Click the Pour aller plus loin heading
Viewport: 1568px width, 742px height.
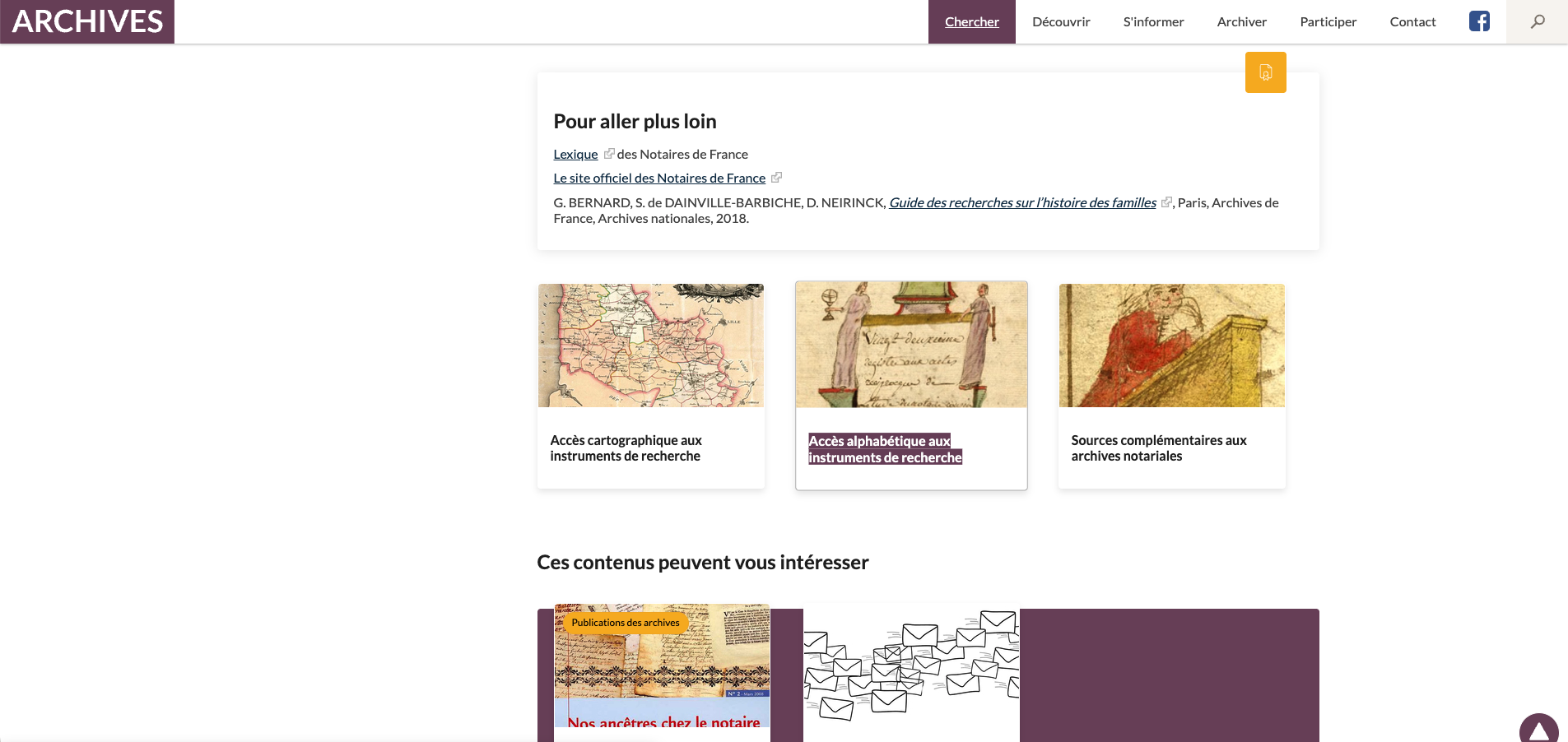click(x=635, y=122)
